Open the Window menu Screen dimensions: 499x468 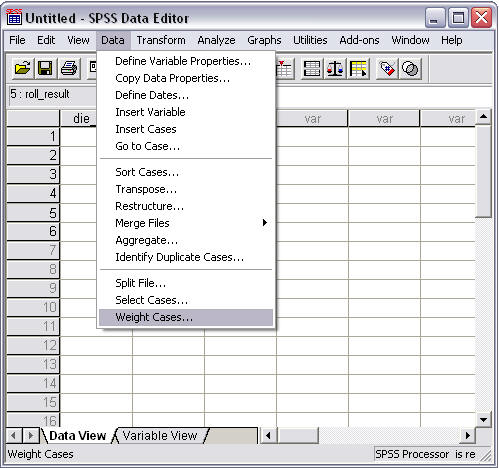(410, 40)
